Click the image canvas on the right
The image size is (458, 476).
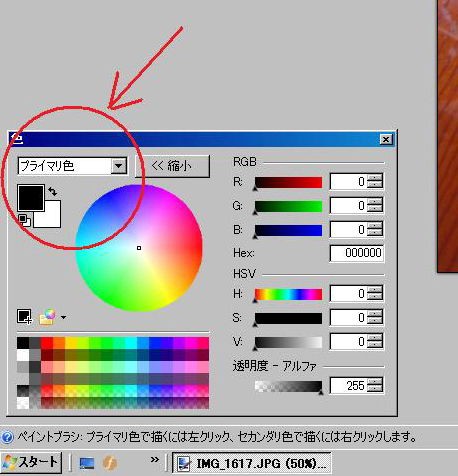click(448, 136)
